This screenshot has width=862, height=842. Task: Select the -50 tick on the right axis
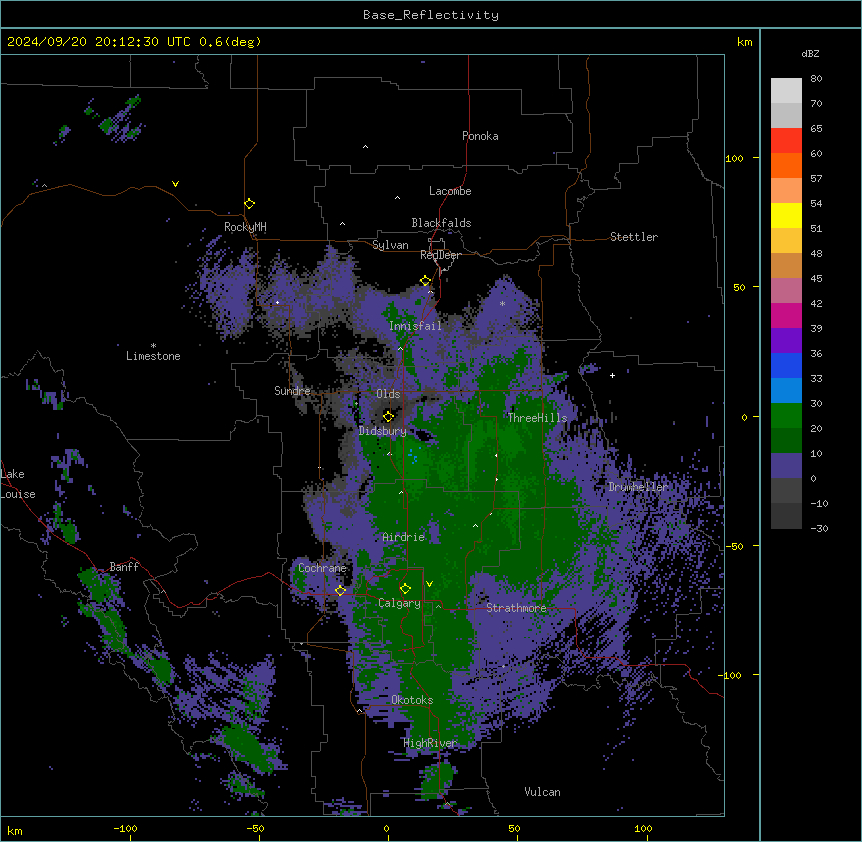(734, 546)
